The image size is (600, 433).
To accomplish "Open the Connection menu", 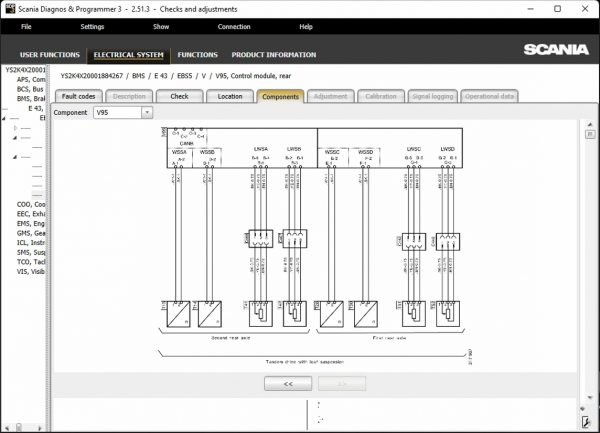I will point(234,26).
